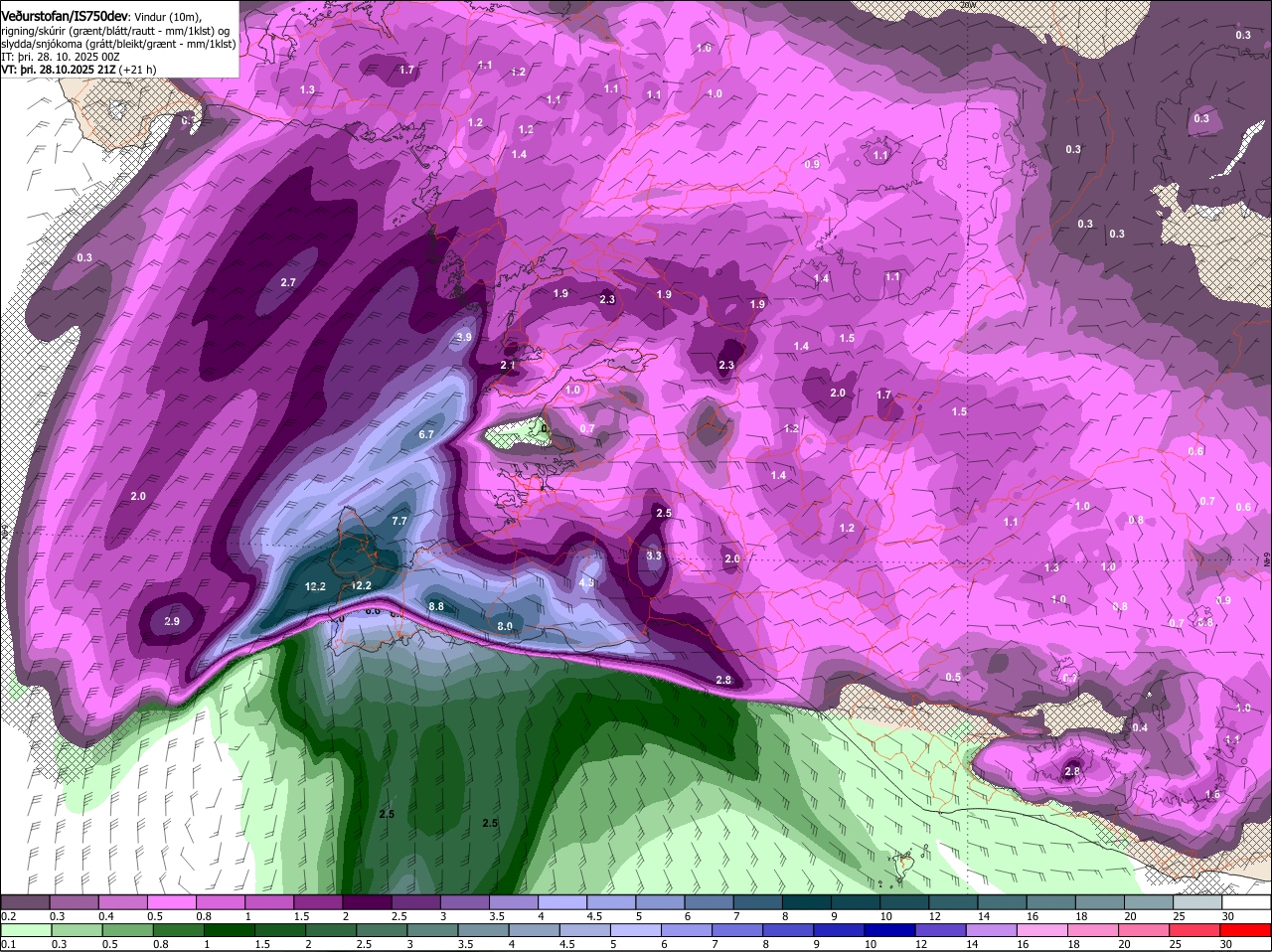This screenshot has height=952, width=1272.
Task: Pick top legend swatch between 0.2 and 0.3
Action: tap(27, 900)
